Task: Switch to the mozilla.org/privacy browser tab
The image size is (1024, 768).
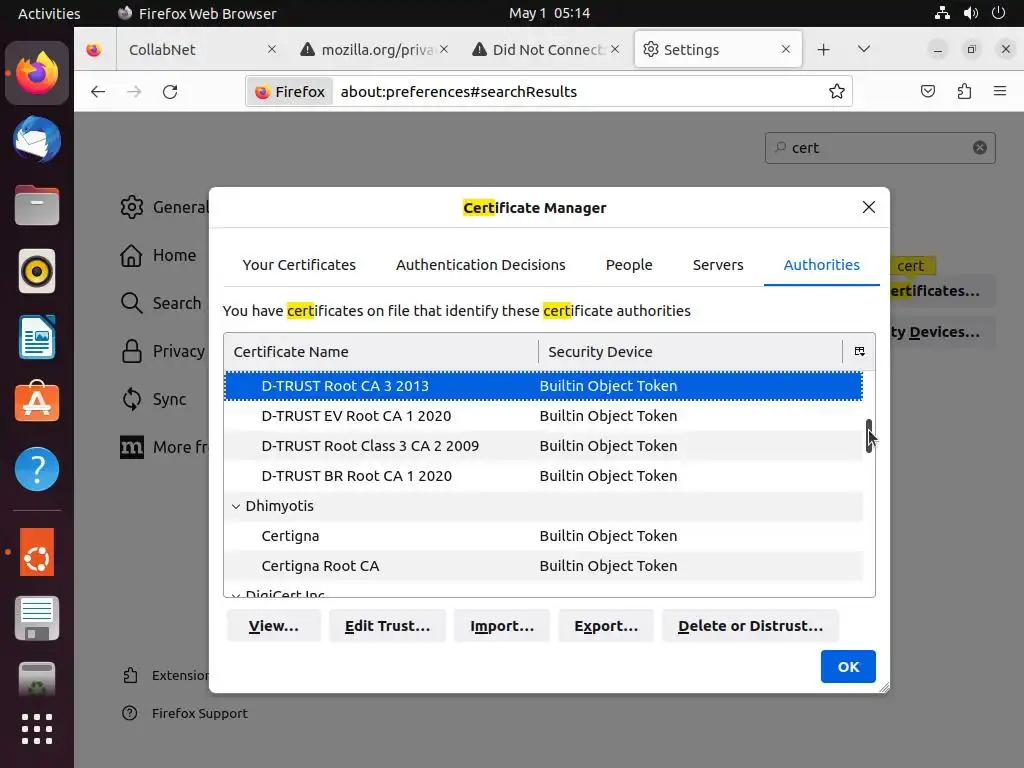Action: point(374,50)
